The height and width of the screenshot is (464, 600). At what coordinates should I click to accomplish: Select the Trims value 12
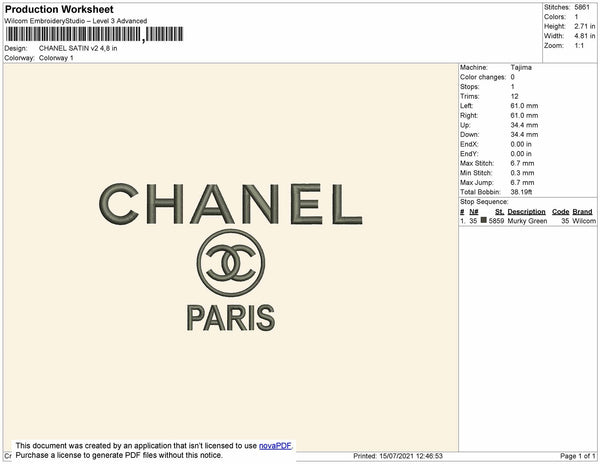pos(514,96)
